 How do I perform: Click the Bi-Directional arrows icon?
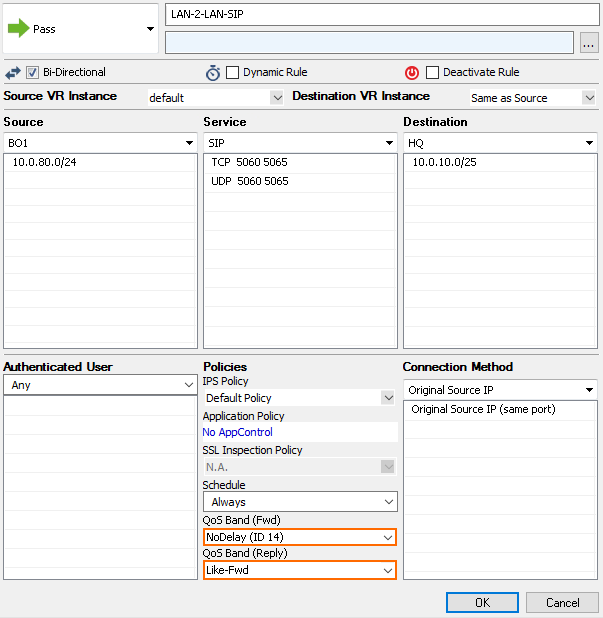click(x=13, y=73)
